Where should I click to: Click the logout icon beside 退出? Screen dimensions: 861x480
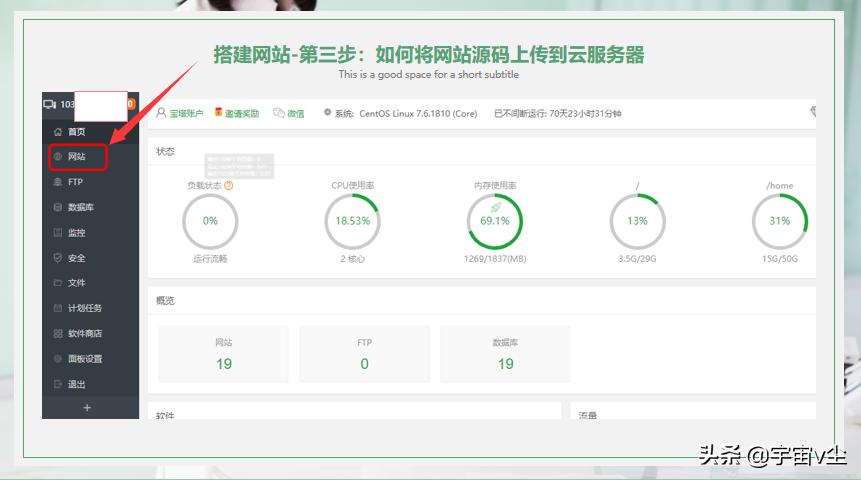[x=58, y=384]
